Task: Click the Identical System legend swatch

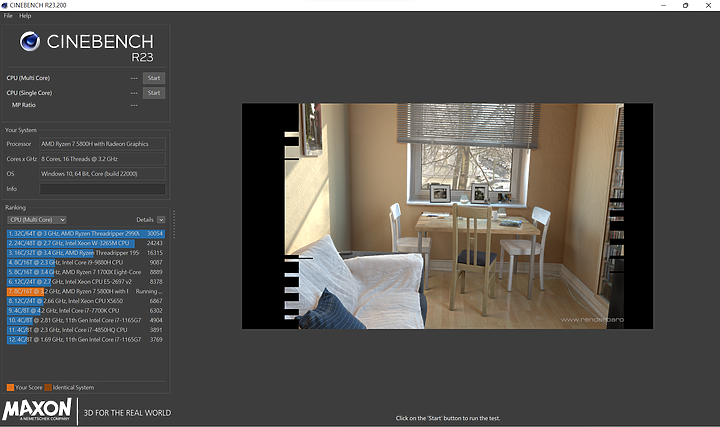Action: click(48, 388)
